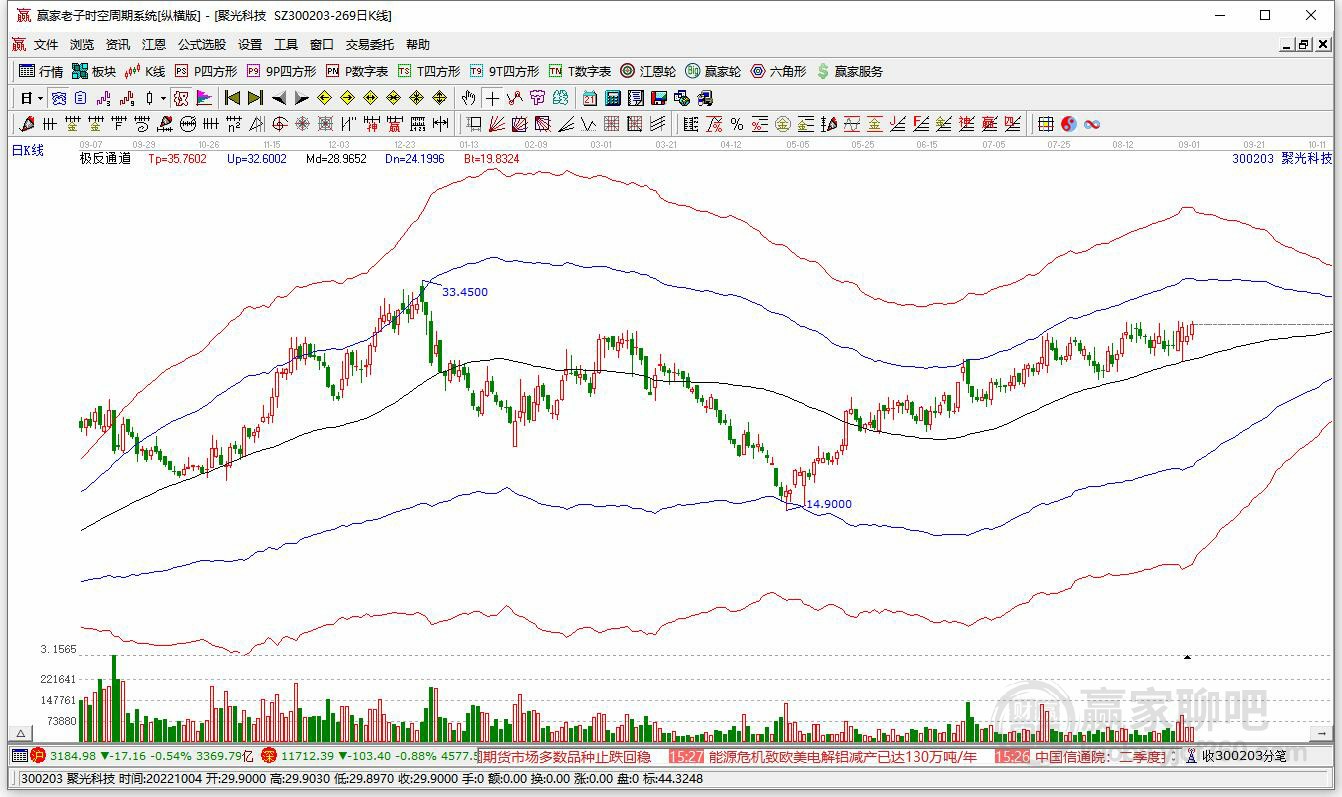Launch the 赢家轮 wheel tool
This screenshot has height=797, width=1342.
point(713,71)
